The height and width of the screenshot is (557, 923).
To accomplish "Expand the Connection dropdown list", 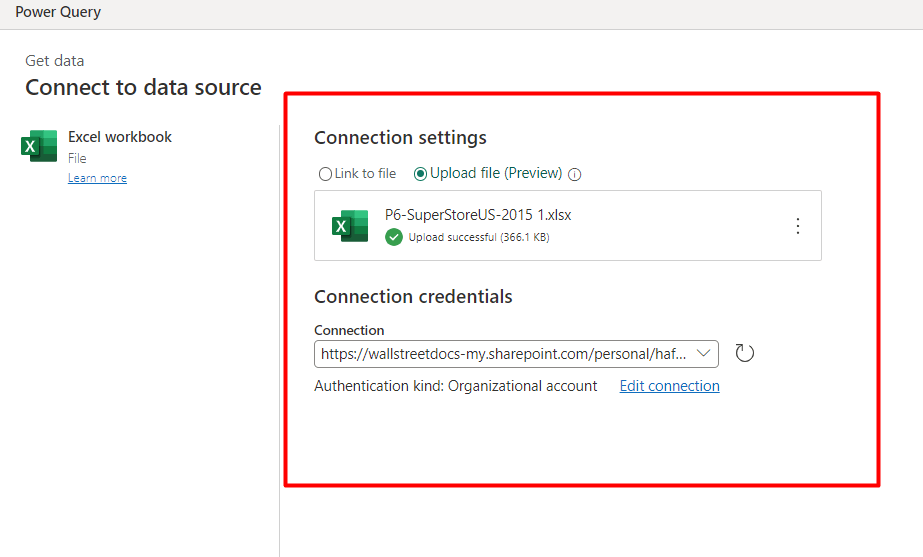I will (x=703, y=353).
